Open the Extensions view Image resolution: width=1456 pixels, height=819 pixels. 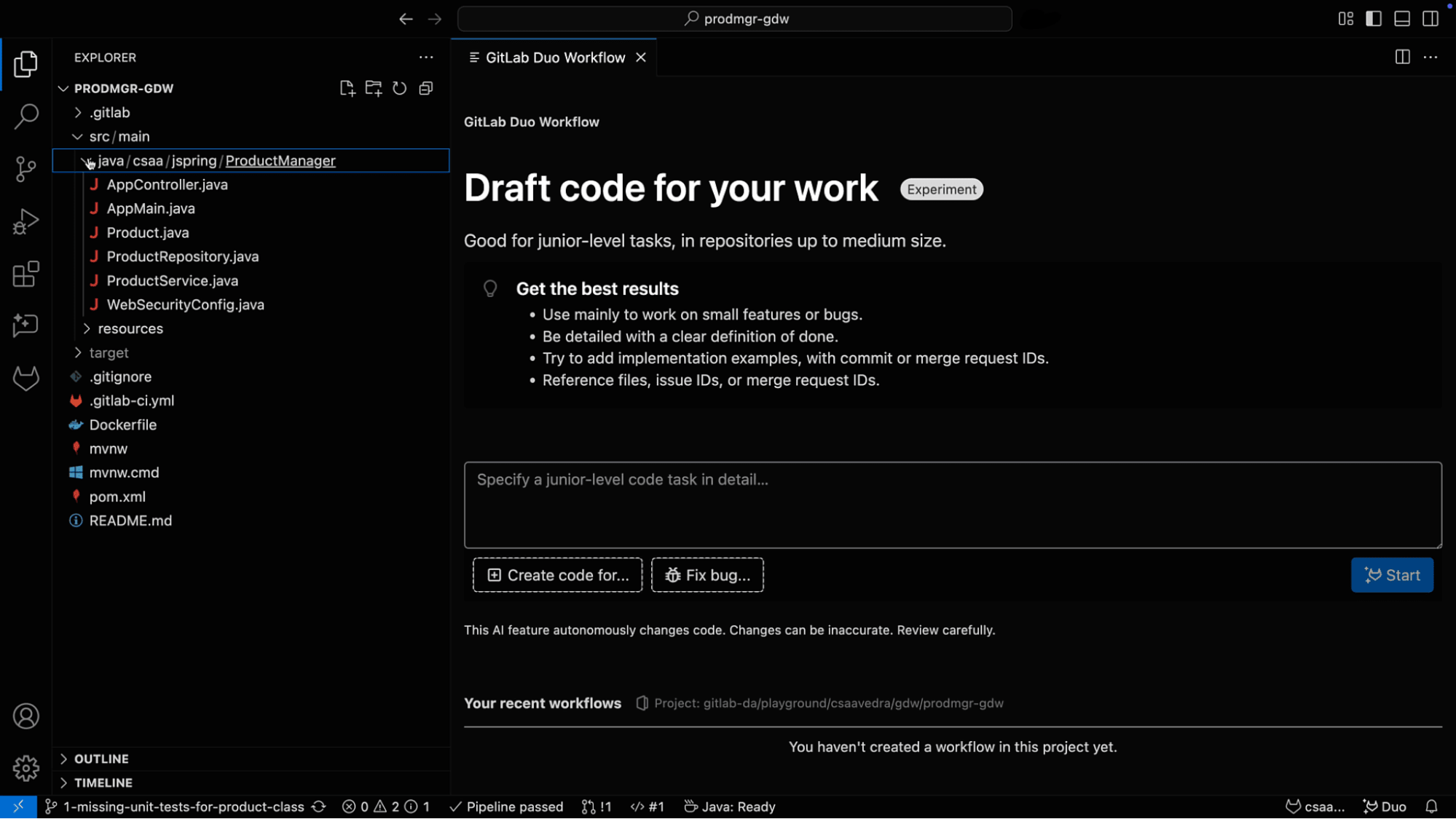coord(25,274)
